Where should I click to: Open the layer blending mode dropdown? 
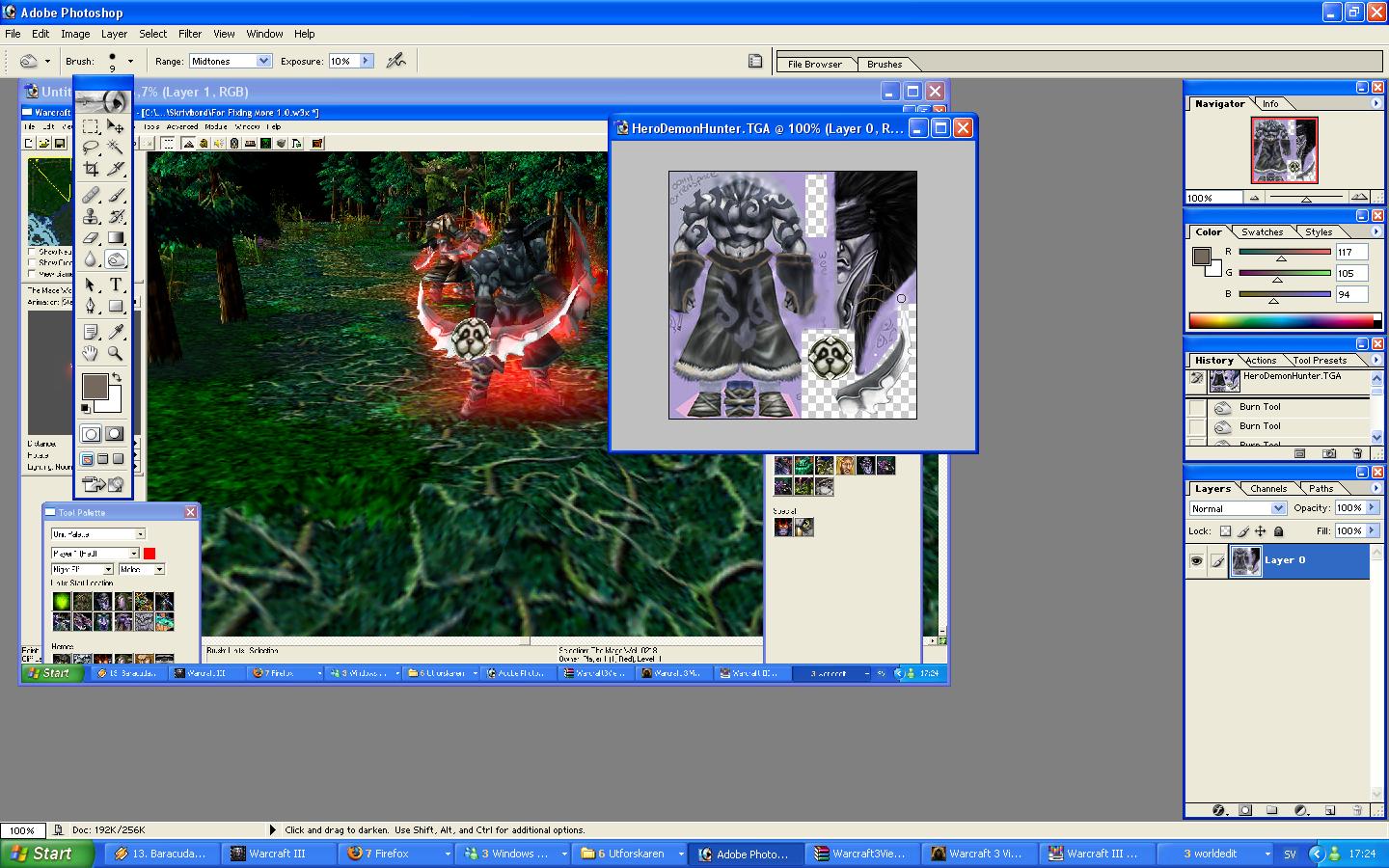tap(1238, 508)
